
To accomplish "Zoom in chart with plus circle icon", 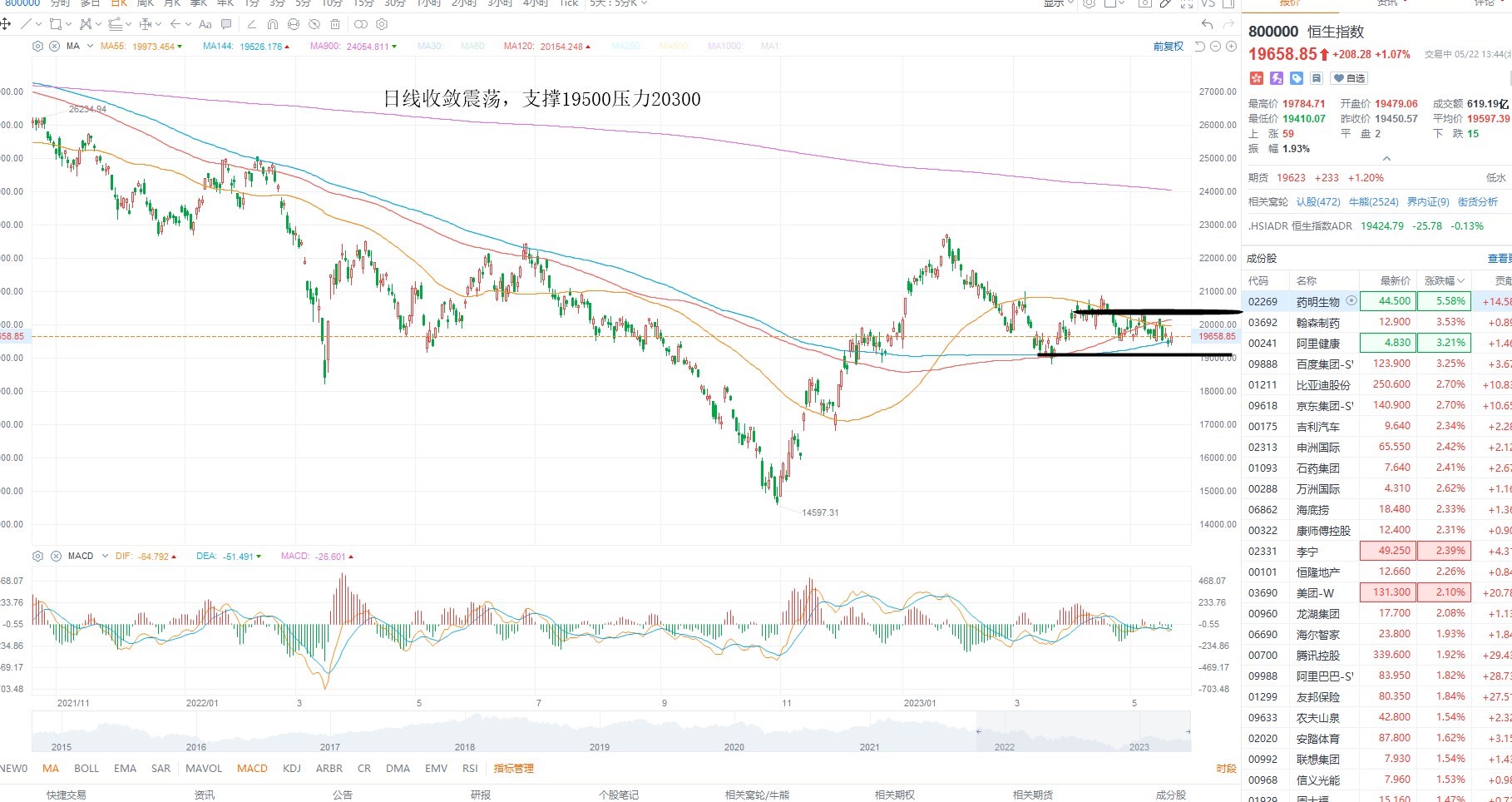I will [1231, 47].
